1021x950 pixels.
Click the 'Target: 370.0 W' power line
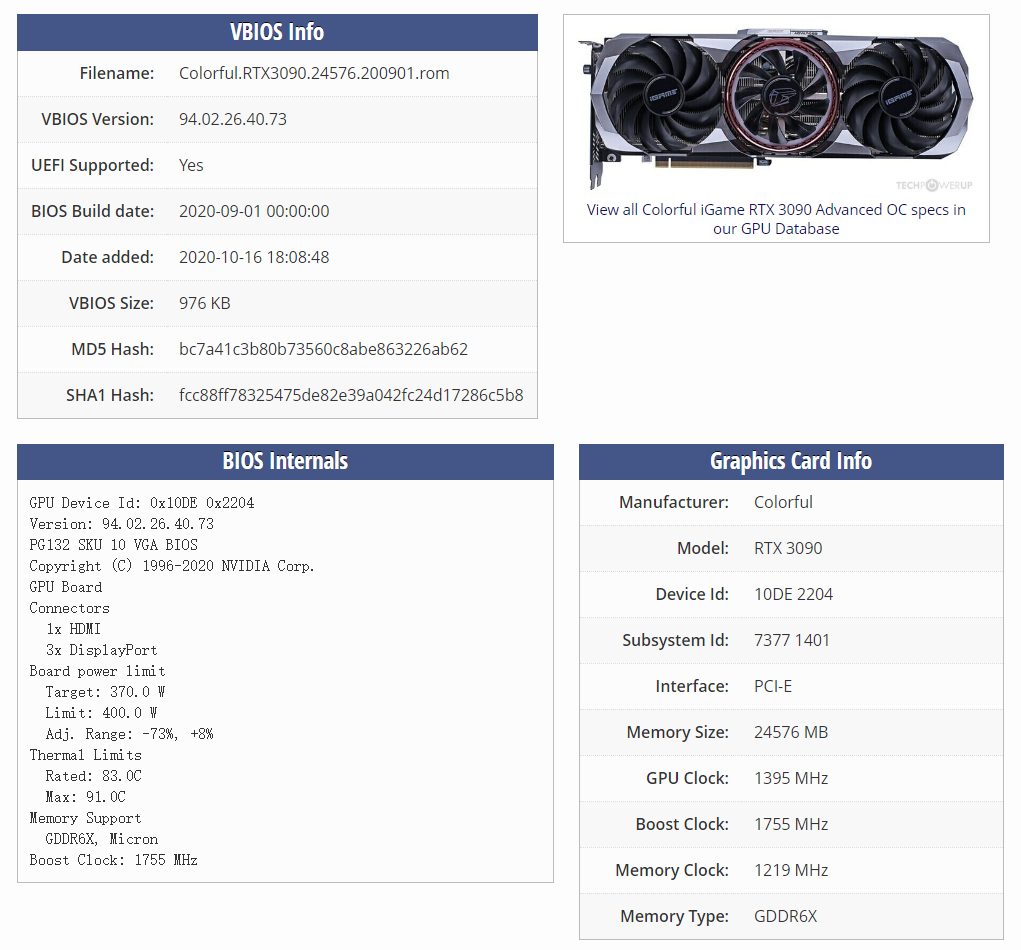[105, 692]
